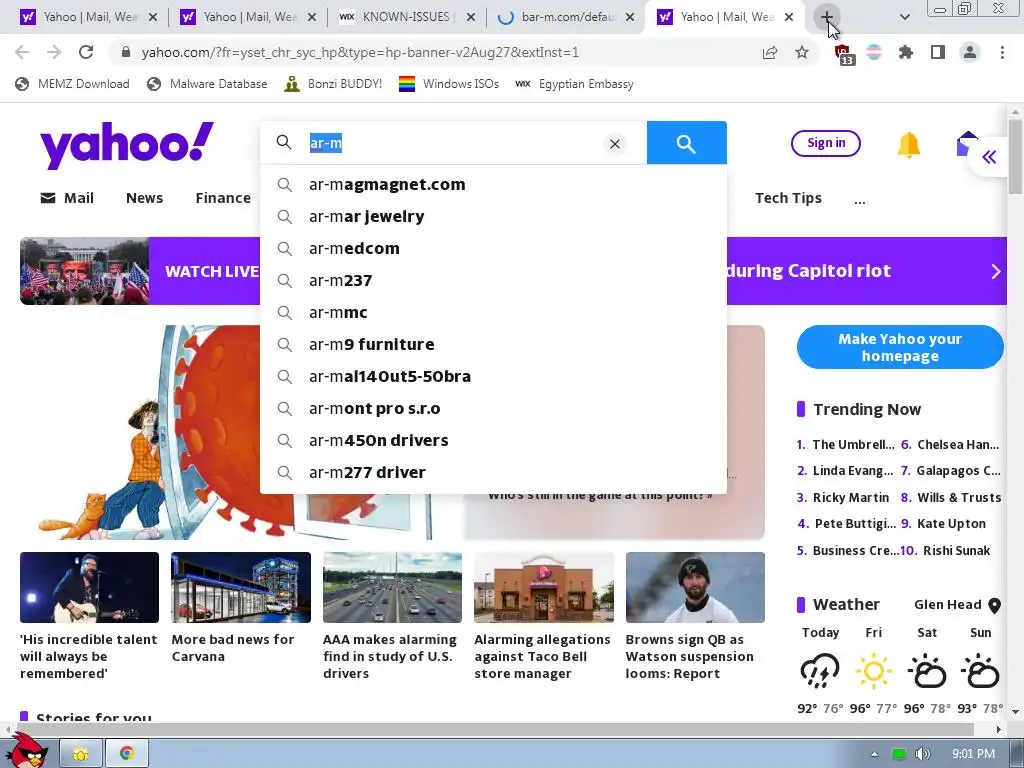Open the Chrome profile avatar
This screenshot has width=1024, height=768.
[970, 52]
